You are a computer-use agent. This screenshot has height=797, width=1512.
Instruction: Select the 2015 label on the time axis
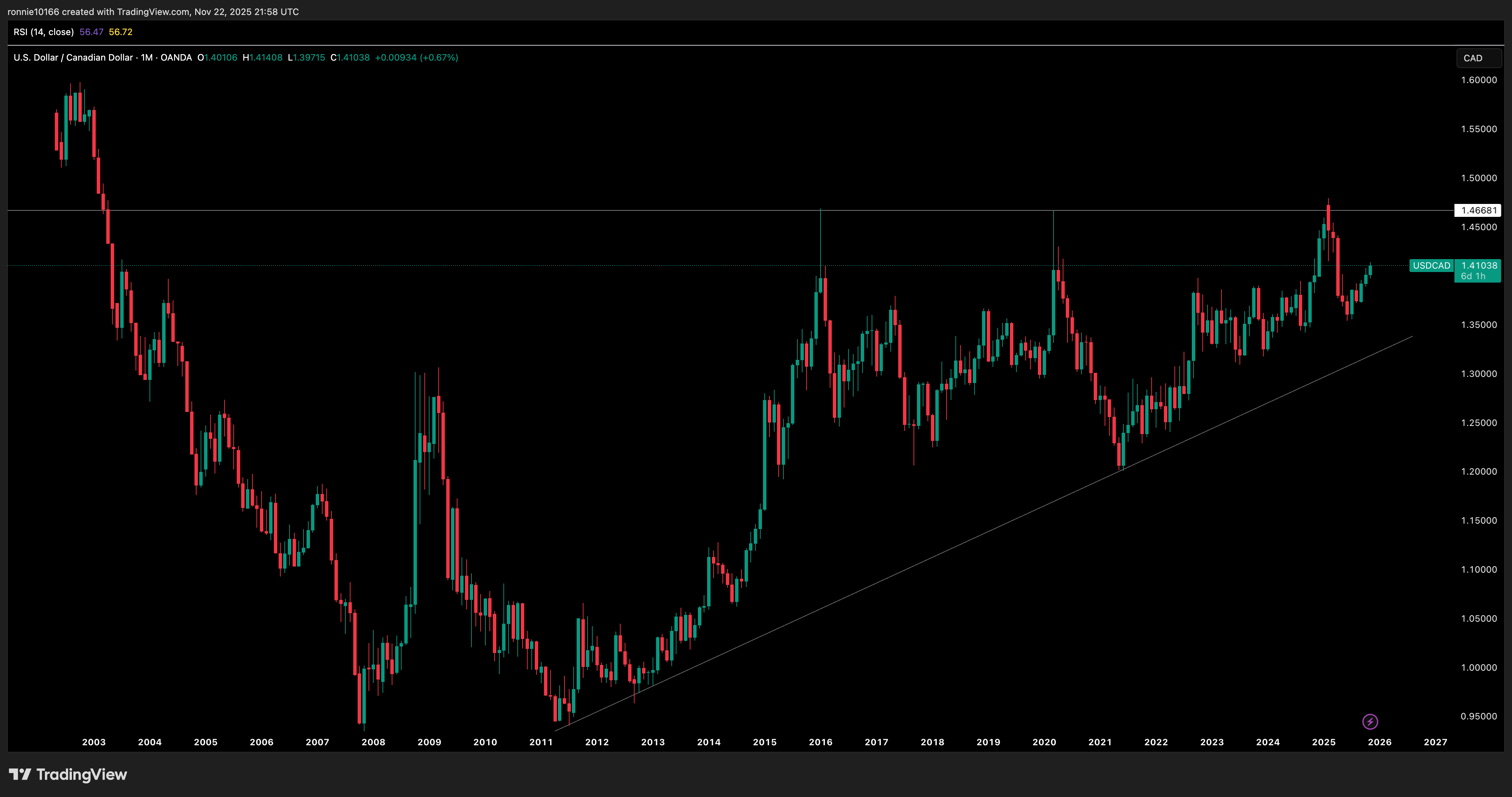tap(764, 742)
